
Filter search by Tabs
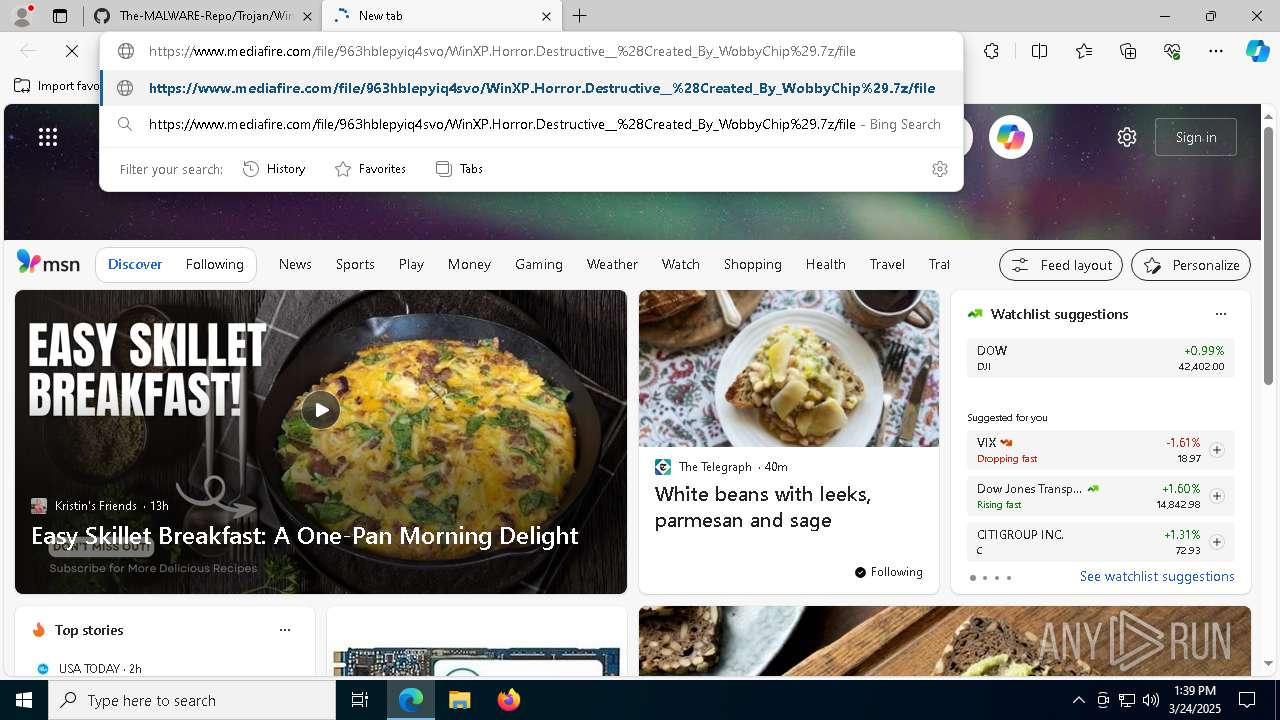460,169
